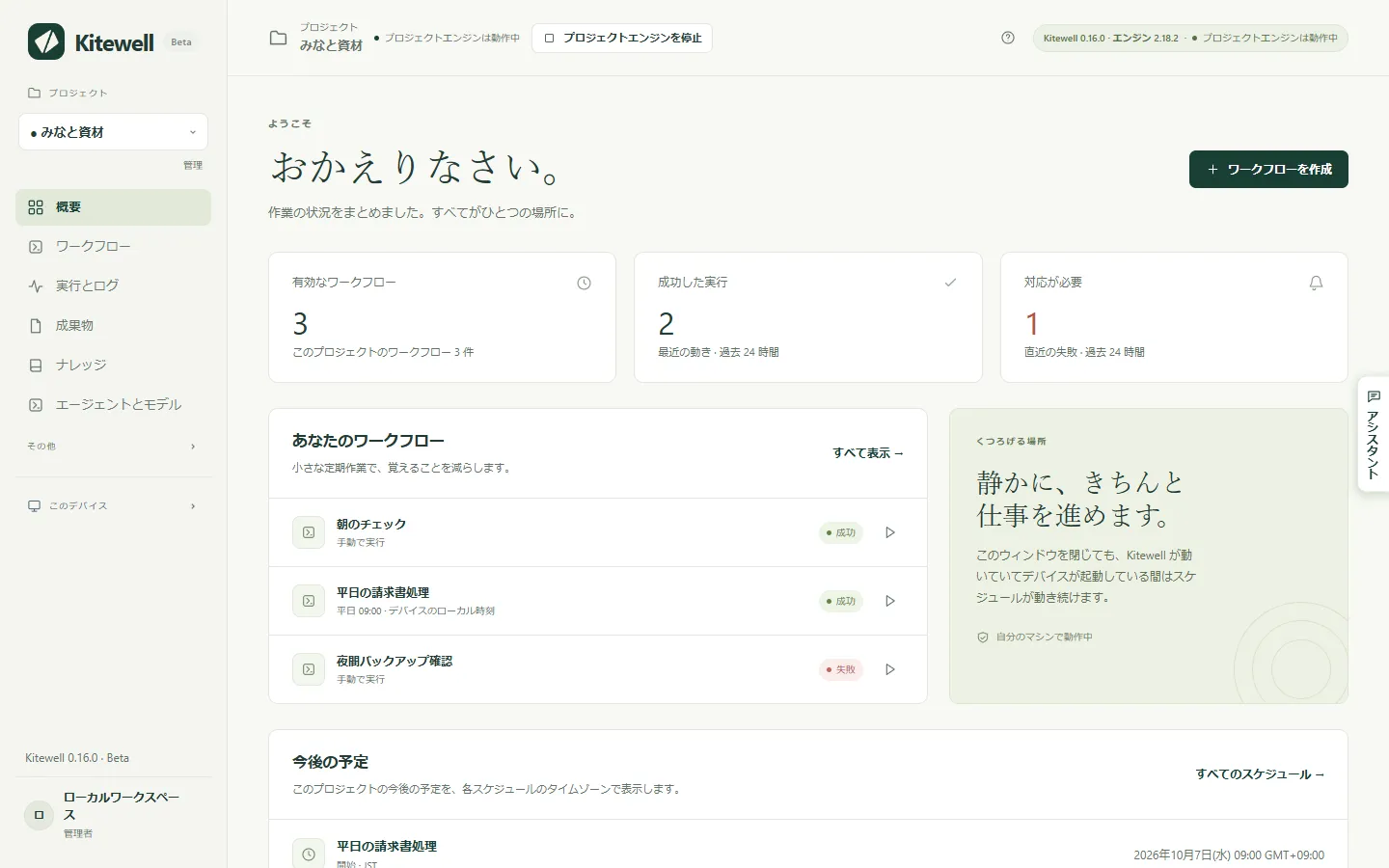Click the 成功 status badge for 朝のチェック
The height and width of the screenshot is (868, 1389).
pyautogui.click(x=841, y=532)
